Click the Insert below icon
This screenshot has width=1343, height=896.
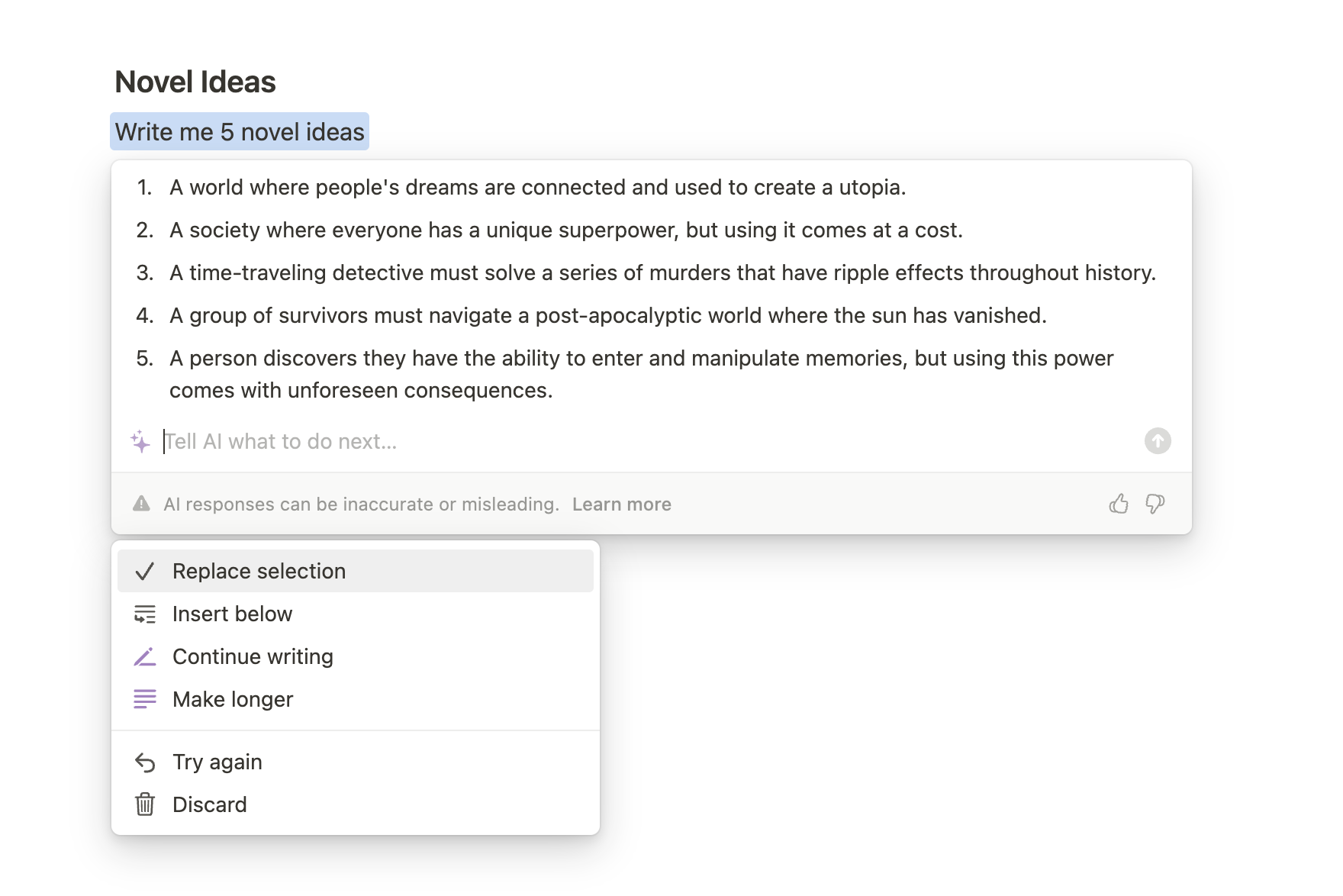point(145,614)
